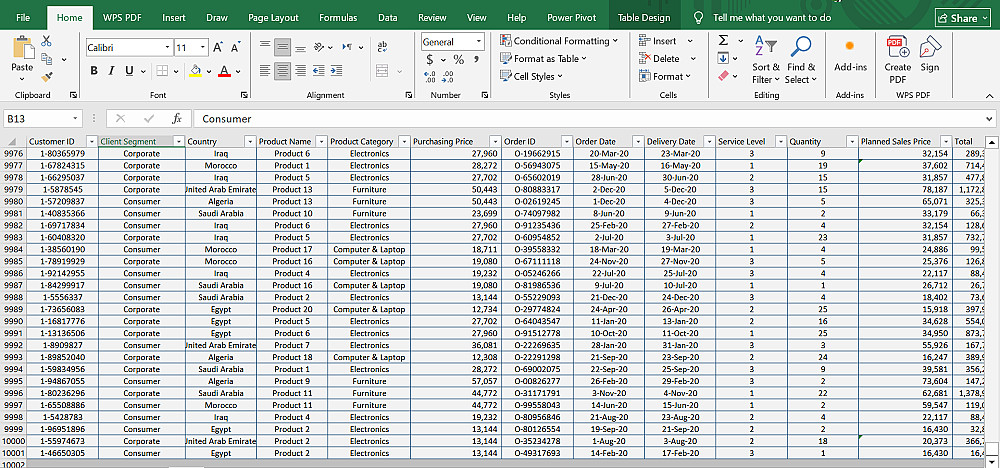Click Format as Table button

543,59
